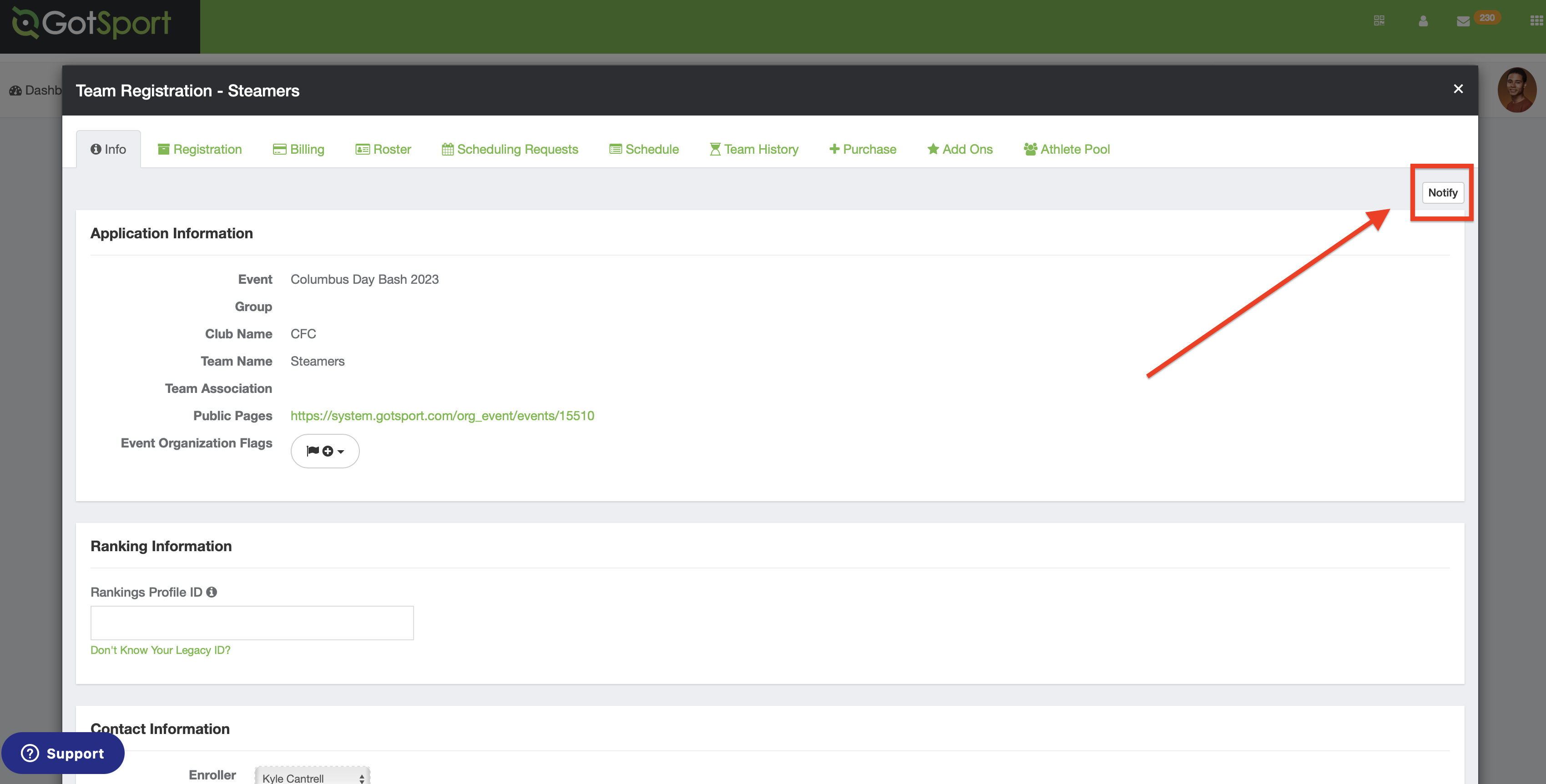Switch to the Schedule tab
This screenshot has height=784, width=1546.
pyautogui.click(x=644, y=149)
